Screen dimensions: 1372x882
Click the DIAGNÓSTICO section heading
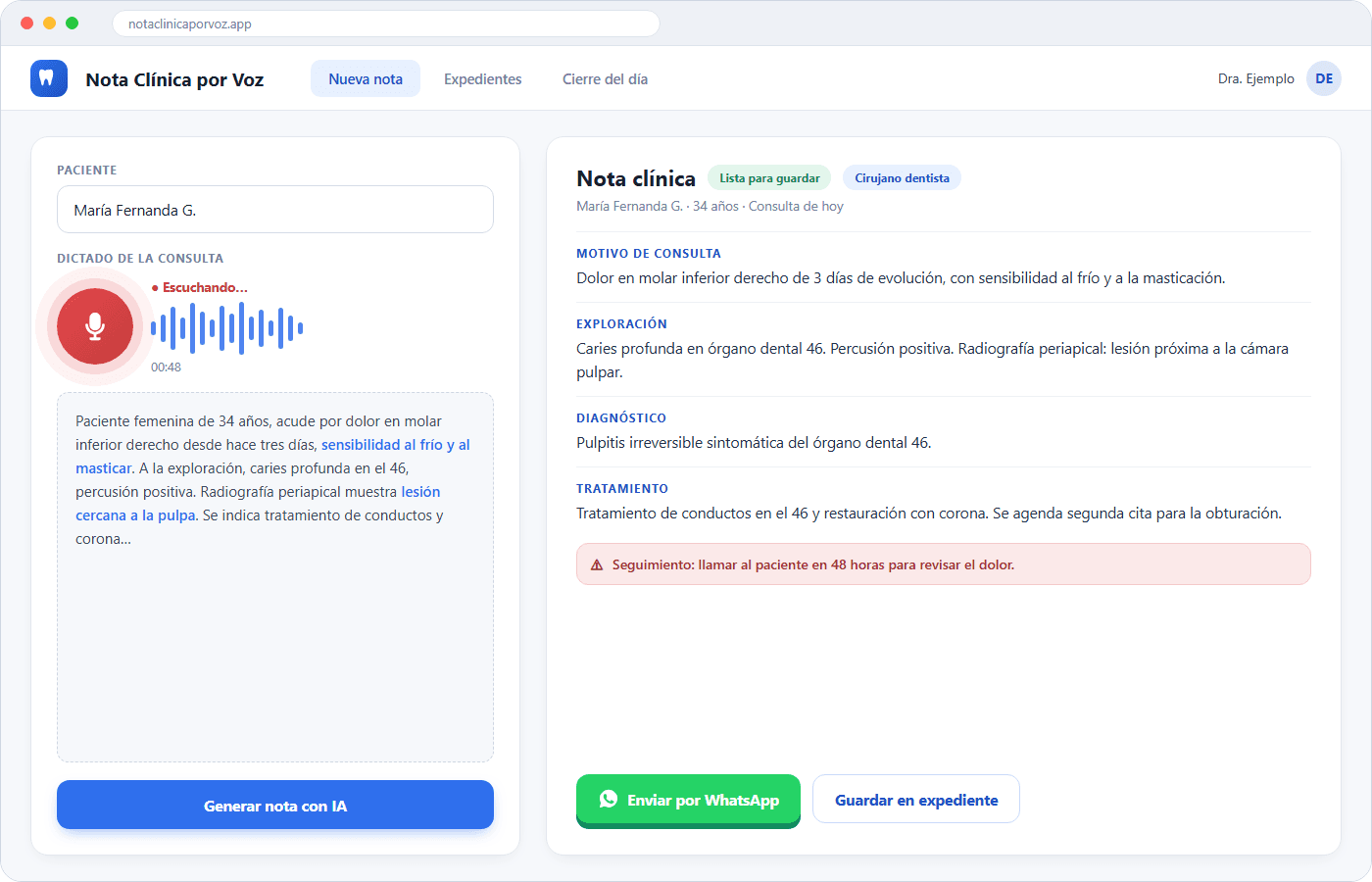[621, 418]
